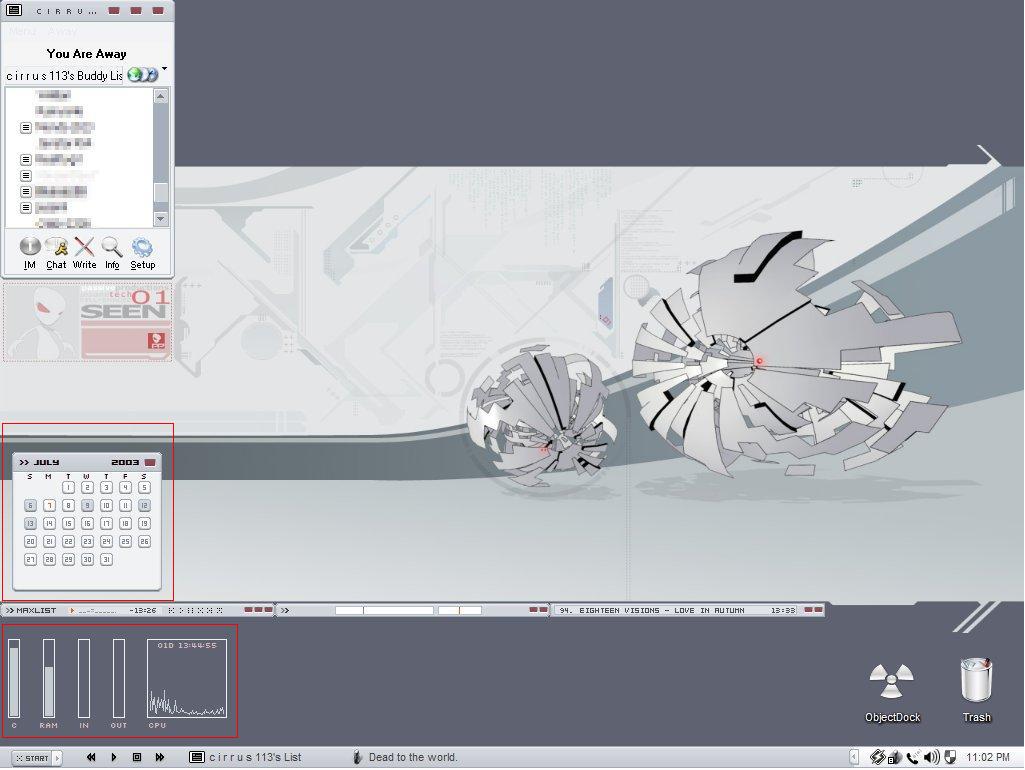
Task: Open Setup gear in Buddy List
Action: coord(143,253)
